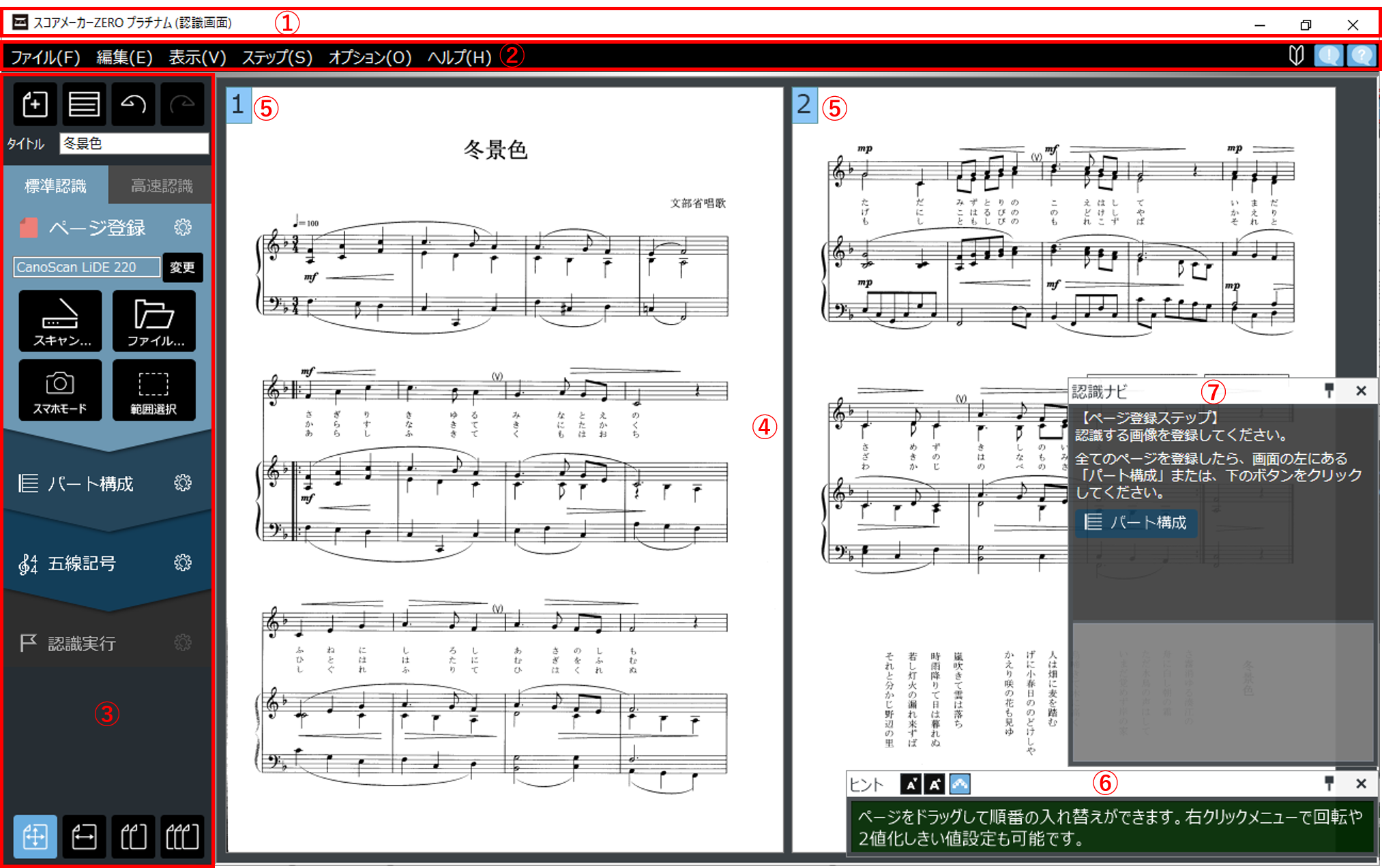
Task: Select page 2 thumbnail of the score
Action: 1063,469
